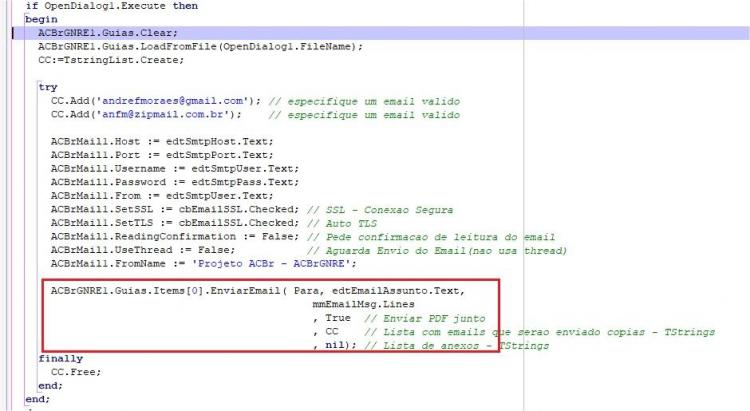Click the line 'if OpenDialog1.Execute then'
This screenshot has width=750, height=411.
pyautogui.click(x=111, y=6)
